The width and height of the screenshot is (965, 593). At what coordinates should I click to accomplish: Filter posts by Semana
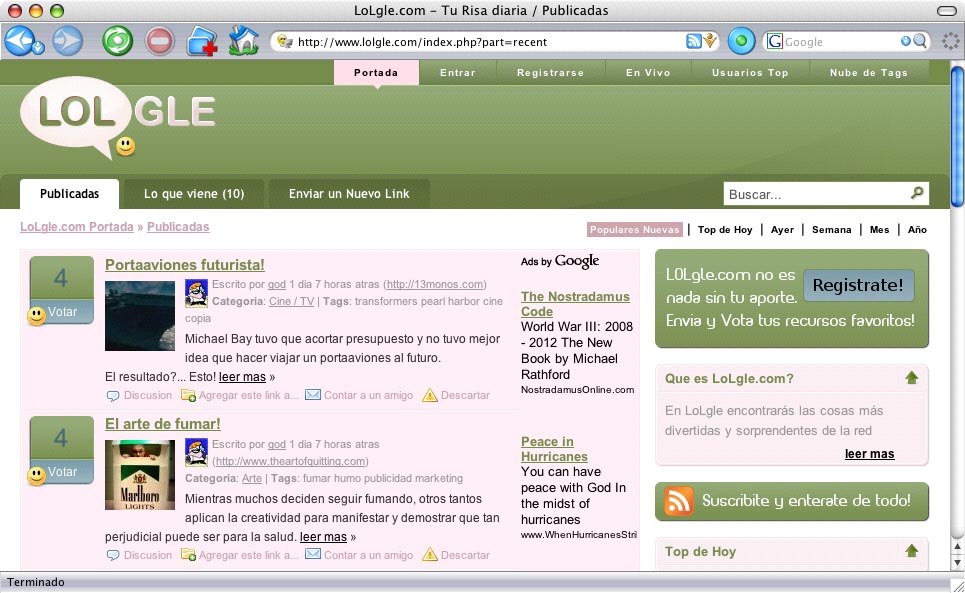(831, 229)
